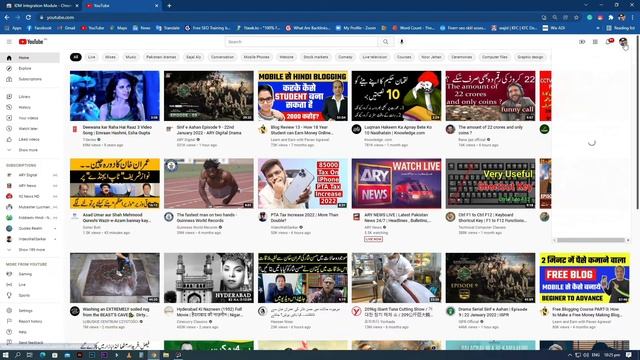This screenshot has height=360, width=640.
Task: Open Settings in sidebar
Action: pos(30,311)
